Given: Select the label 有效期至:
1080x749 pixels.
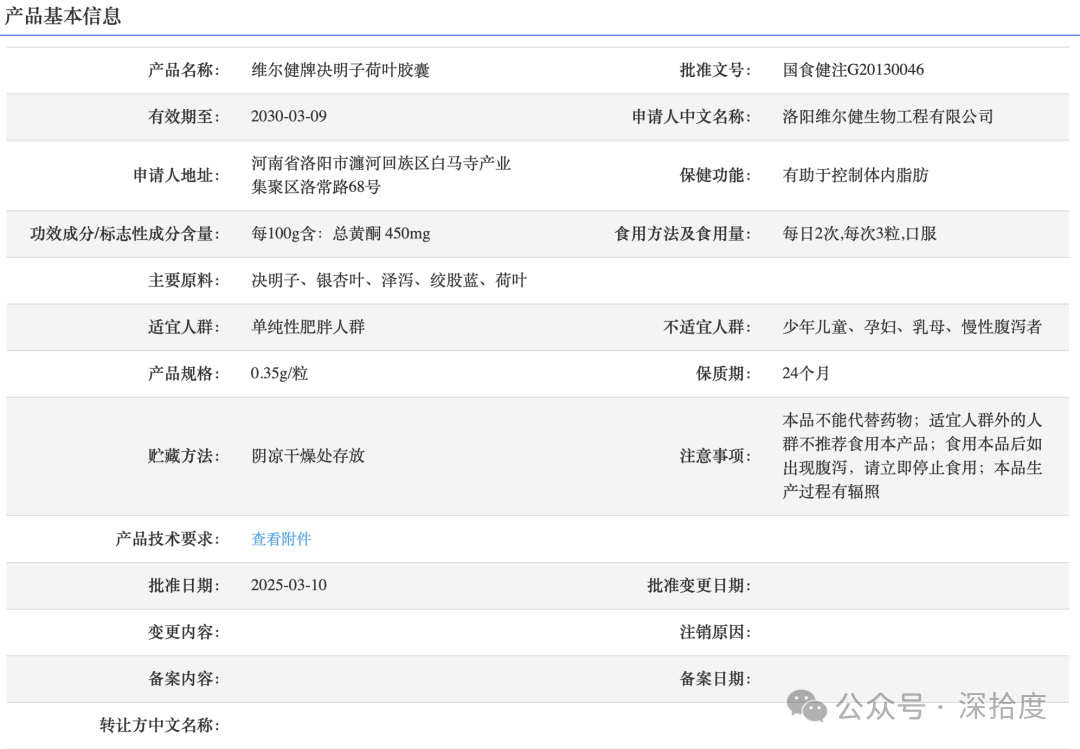Looking at the screenshot, I should (x=184, y=116).
